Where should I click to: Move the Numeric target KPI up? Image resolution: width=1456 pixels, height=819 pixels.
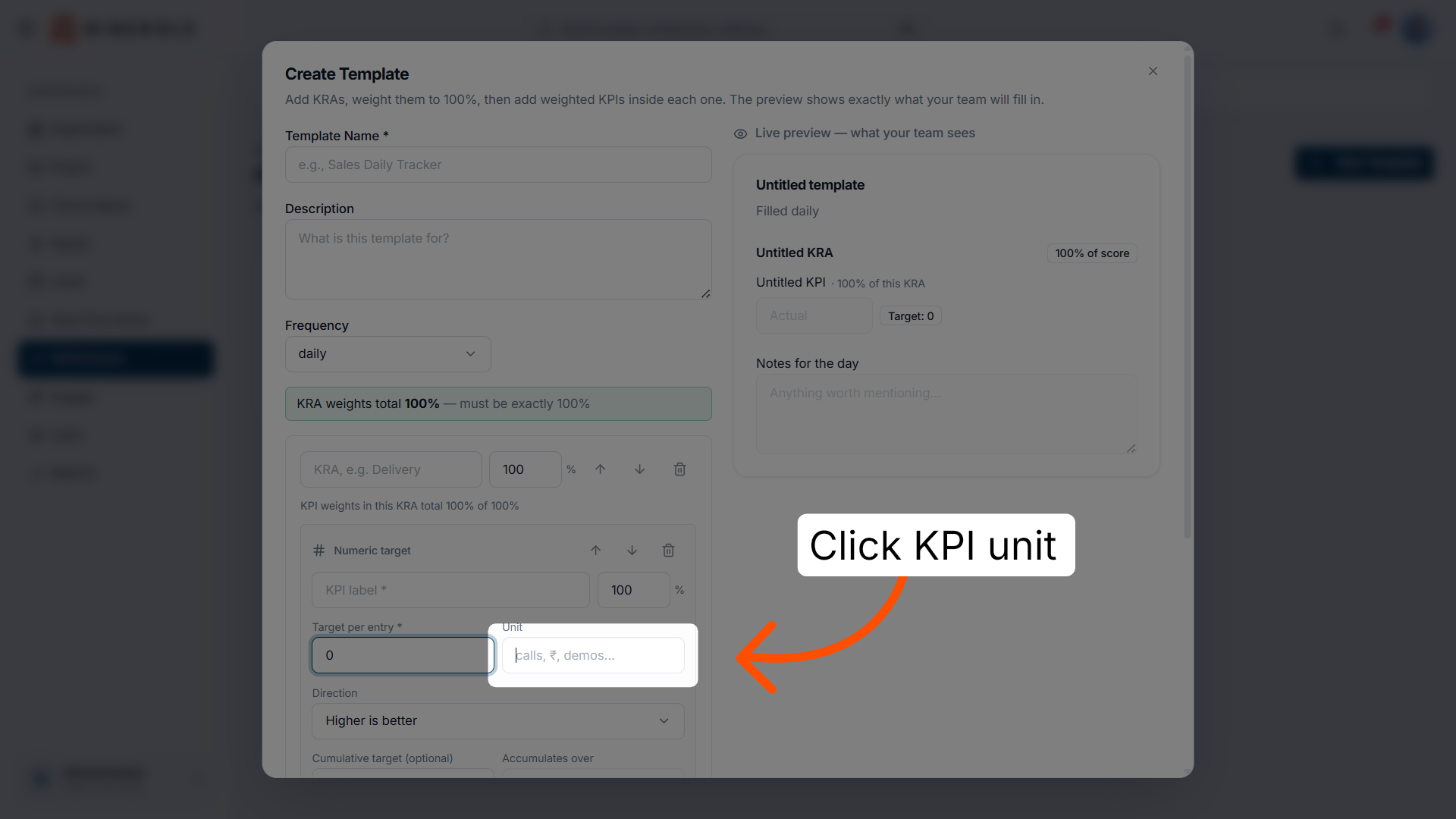coord(595,551)
